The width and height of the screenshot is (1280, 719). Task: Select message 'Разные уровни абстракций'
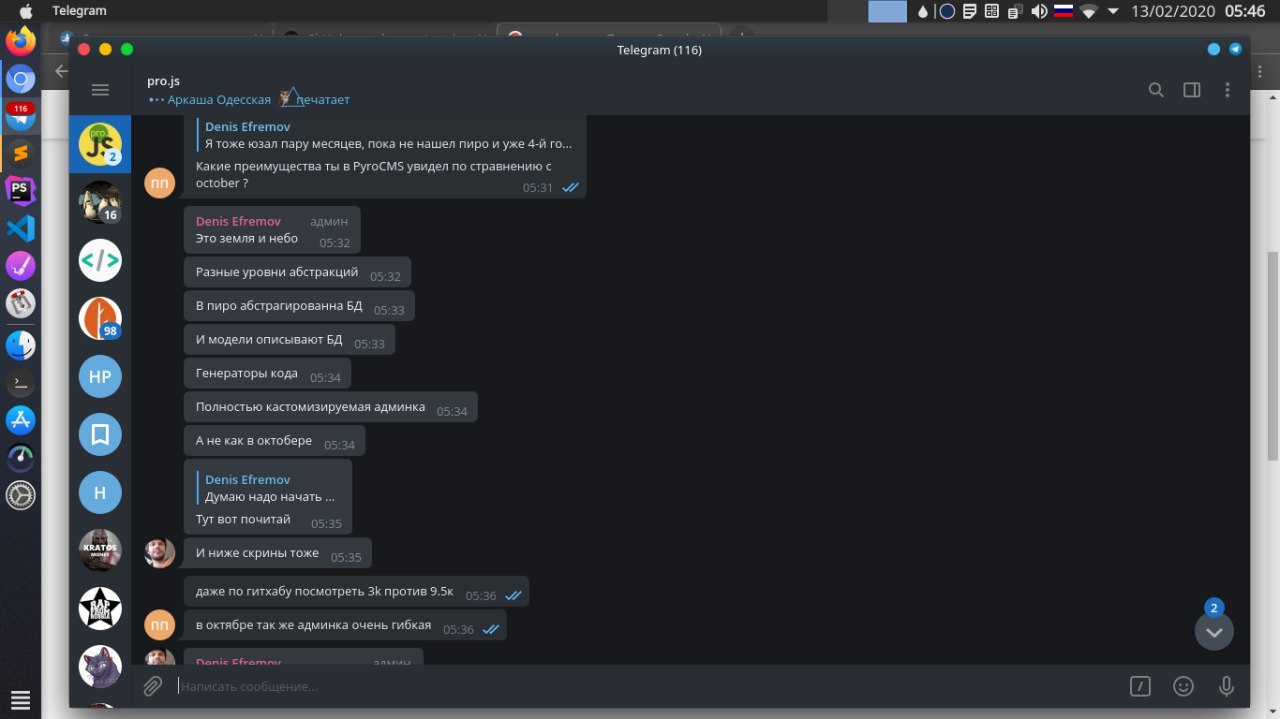point(297,273)
